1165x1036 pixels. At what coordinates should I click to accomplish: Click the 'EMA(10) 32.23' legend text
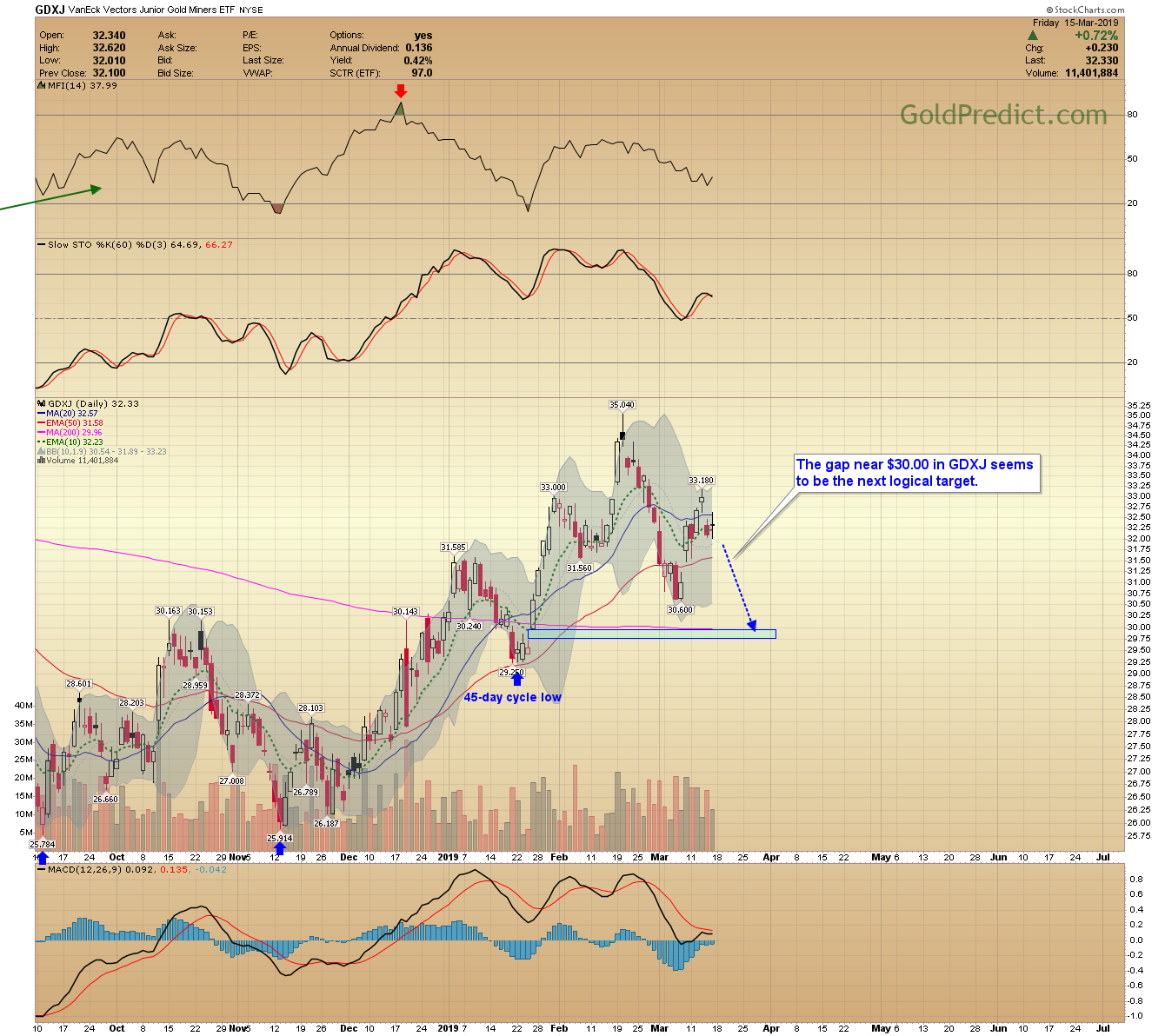pos(74,442)
